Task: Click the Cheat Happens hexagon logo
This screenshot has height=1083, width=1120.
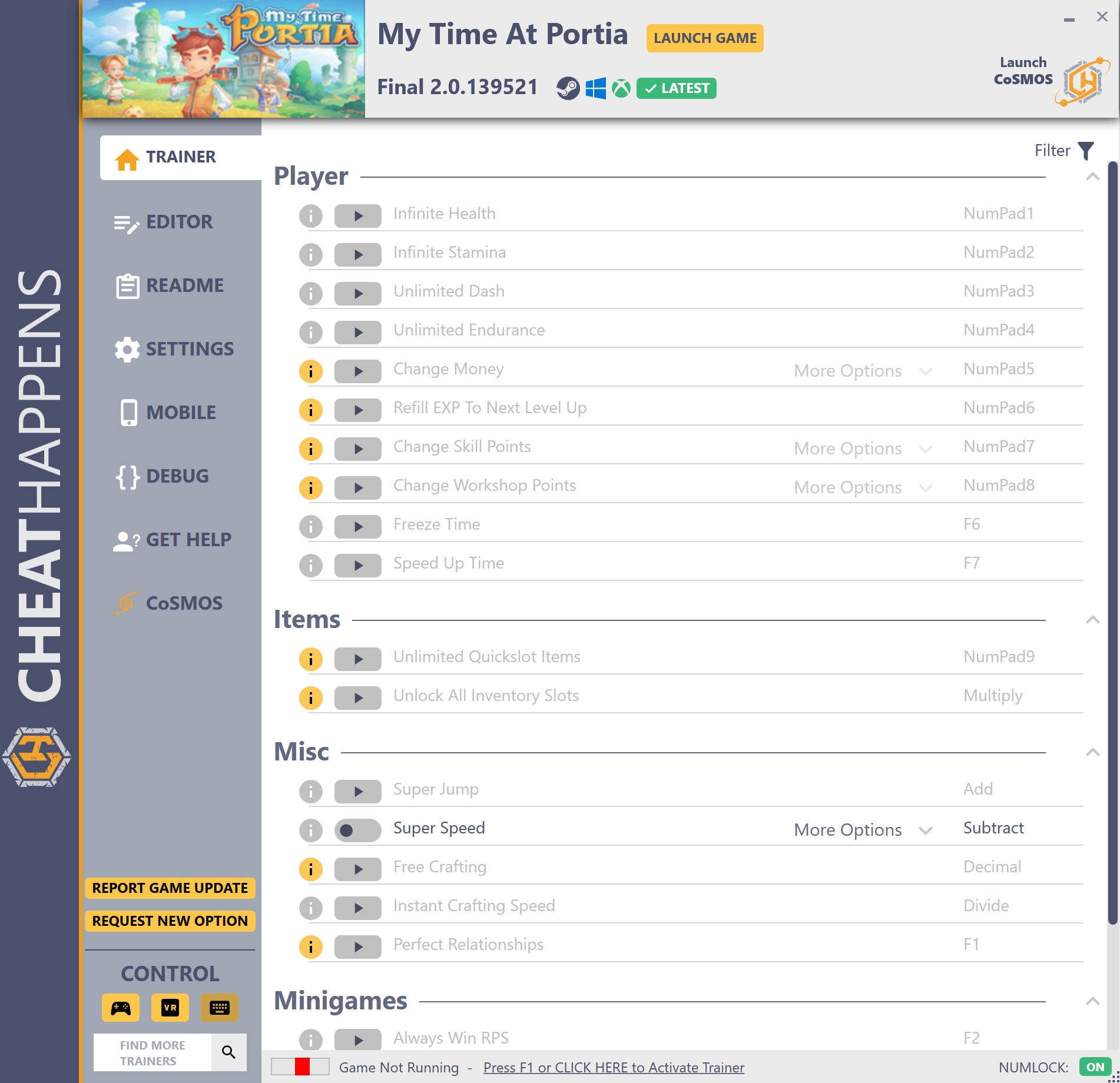Action: coord(37,757)
